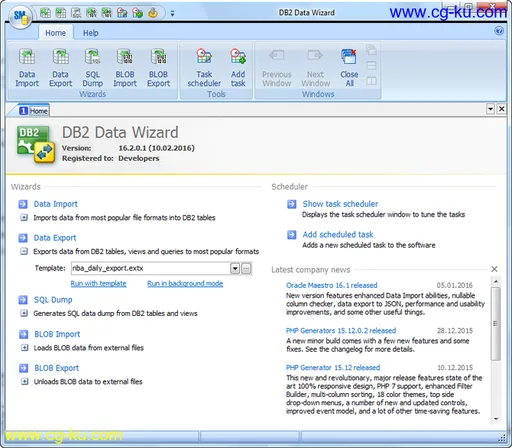Image resolution: width=512 pixels, height=448 pixels.
Task: Click the version text 16.2.0.1 (10.02.2016)
Action: 156,148
